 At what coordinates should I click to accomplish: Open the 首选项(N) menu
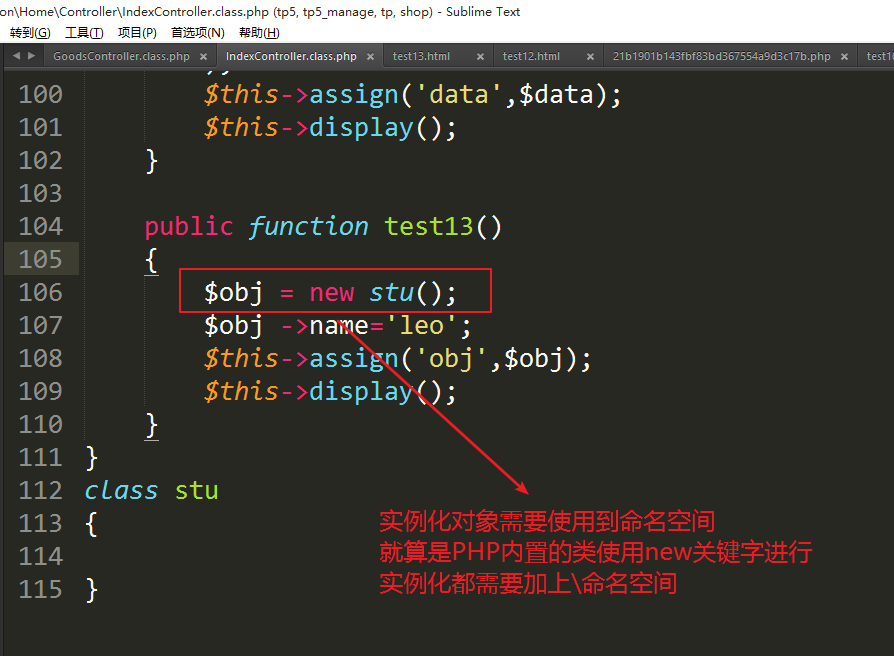click(x=197, y=33)
